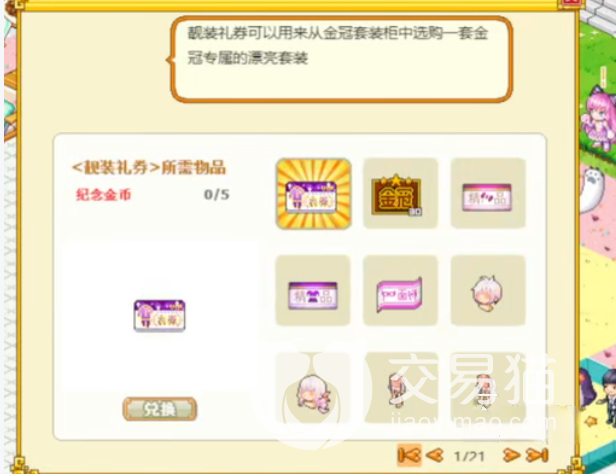This screenshot has width=616, height=474.
Task: Choose the purple 精品 clothing voucher
Action: point(313,290)
